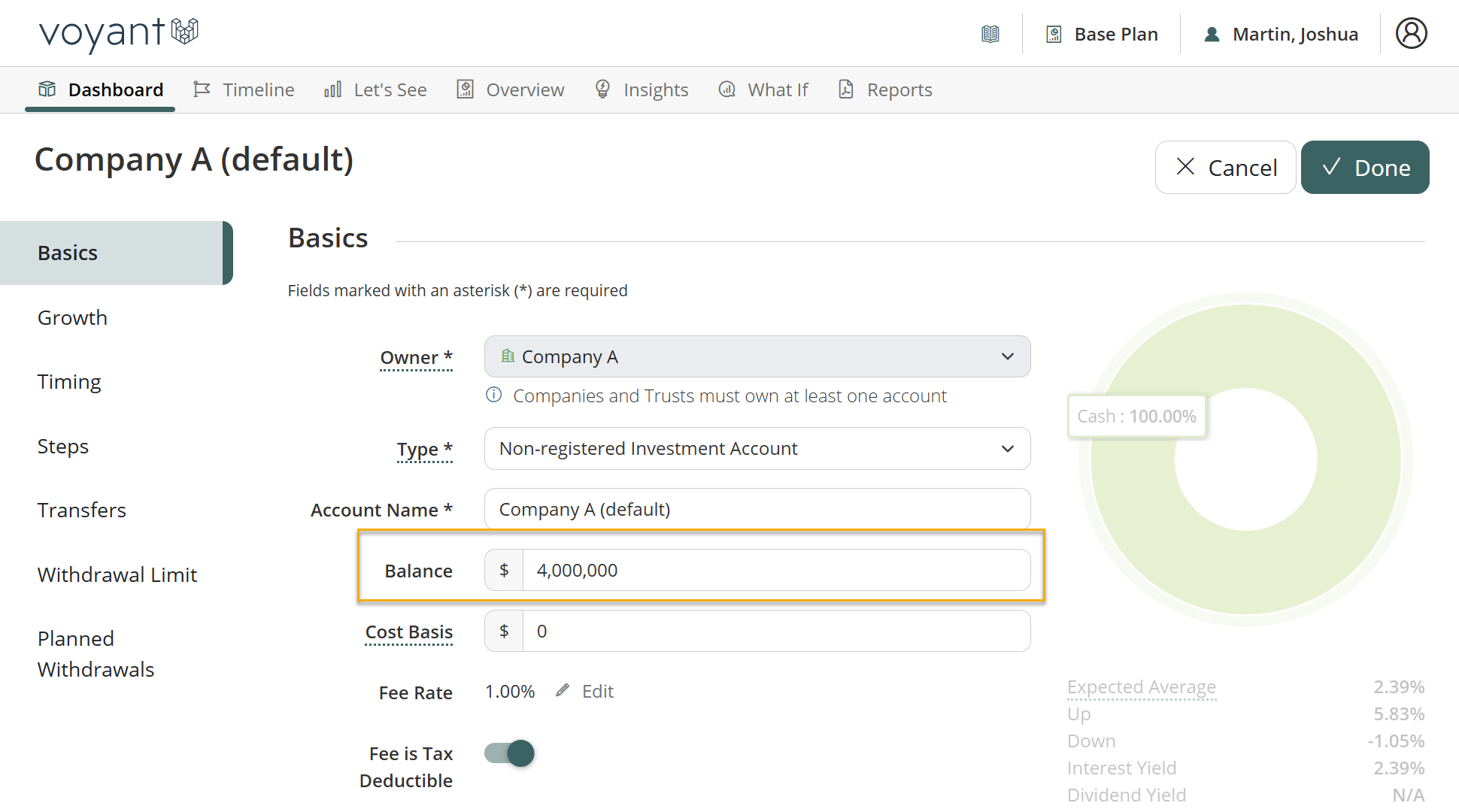
Task: Switch to the Timeline tab
Action: pos(244,90)
